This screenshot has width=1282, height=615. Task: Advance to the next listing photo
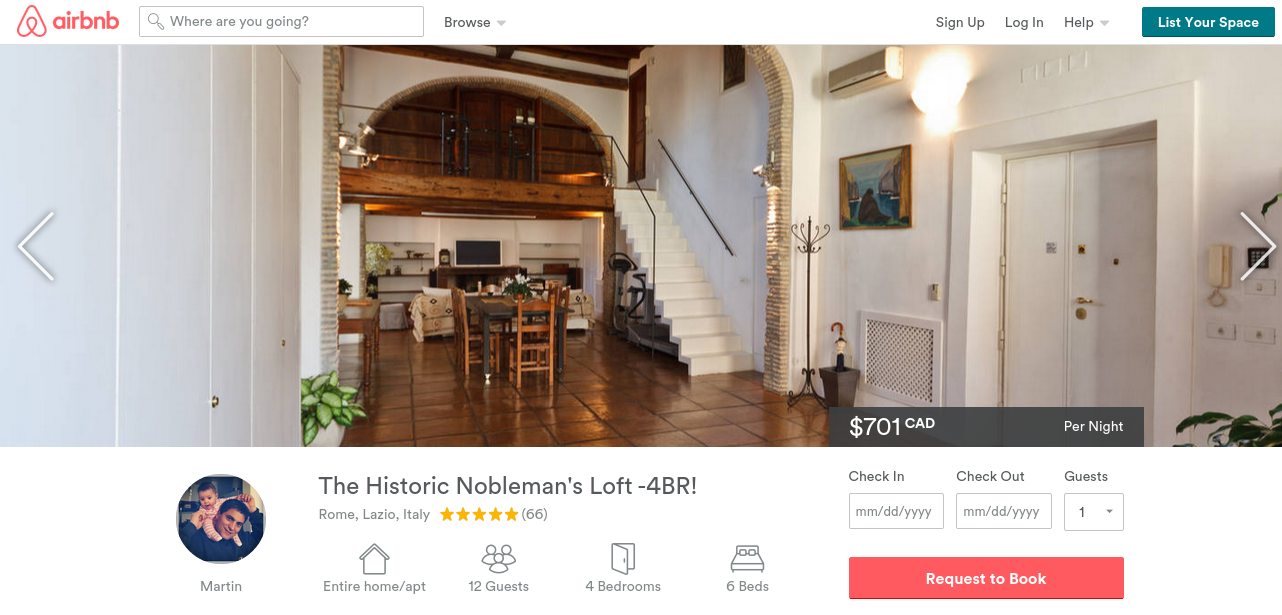pos(1257,246)
